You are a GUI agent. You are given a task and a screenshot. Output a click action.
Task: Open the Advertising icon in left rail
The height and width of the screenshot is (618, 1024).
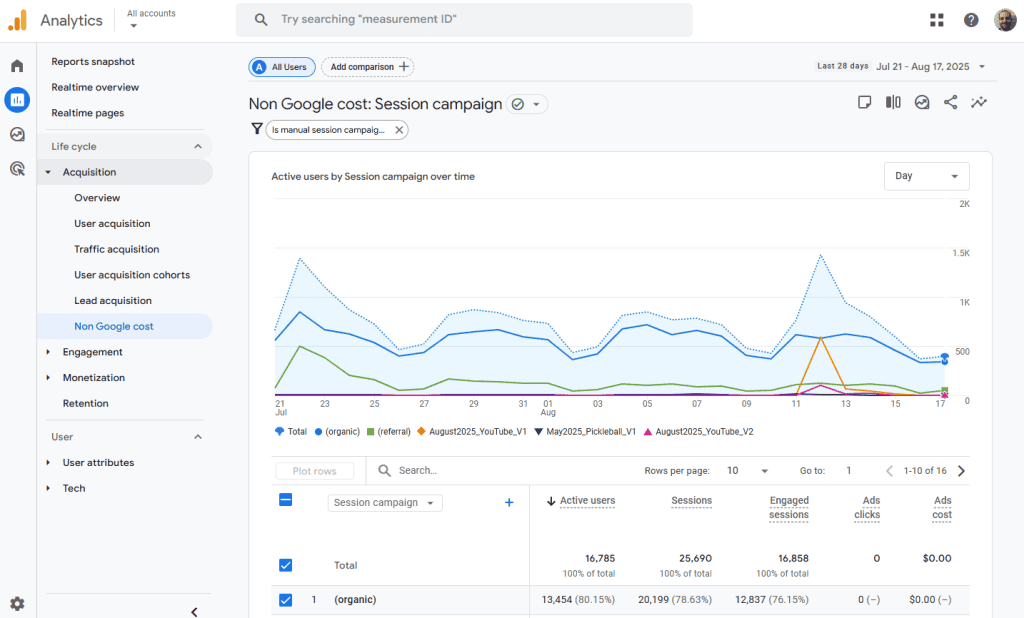[17, 168]
